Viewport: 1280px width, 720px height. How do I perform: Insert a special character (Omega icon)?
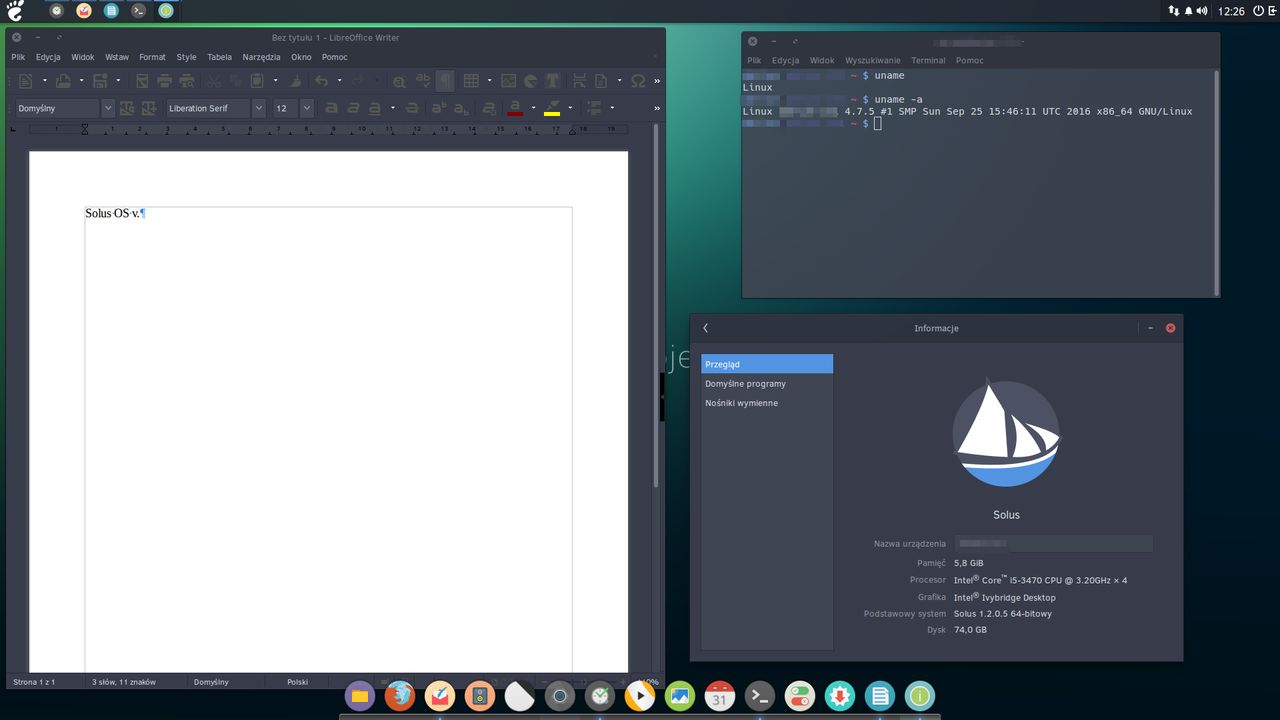click(638, 80)
